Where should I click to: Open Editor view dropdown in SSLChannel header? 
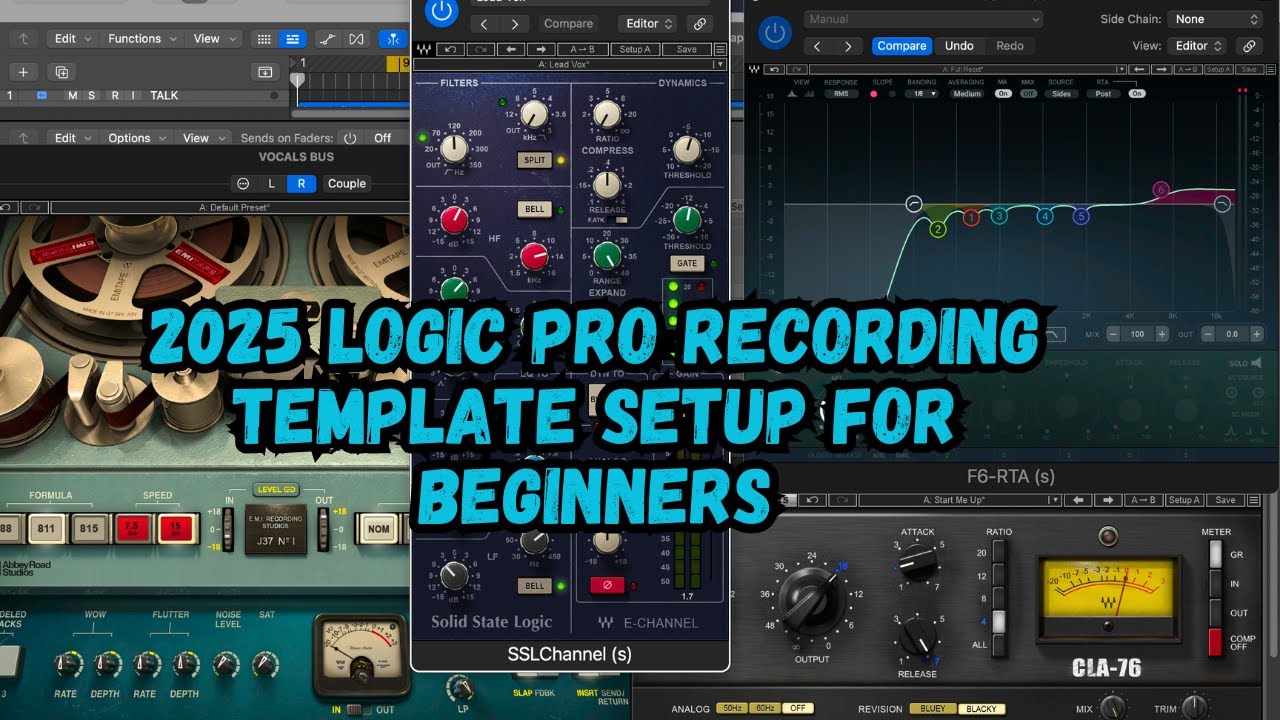(x=648, y=24)
